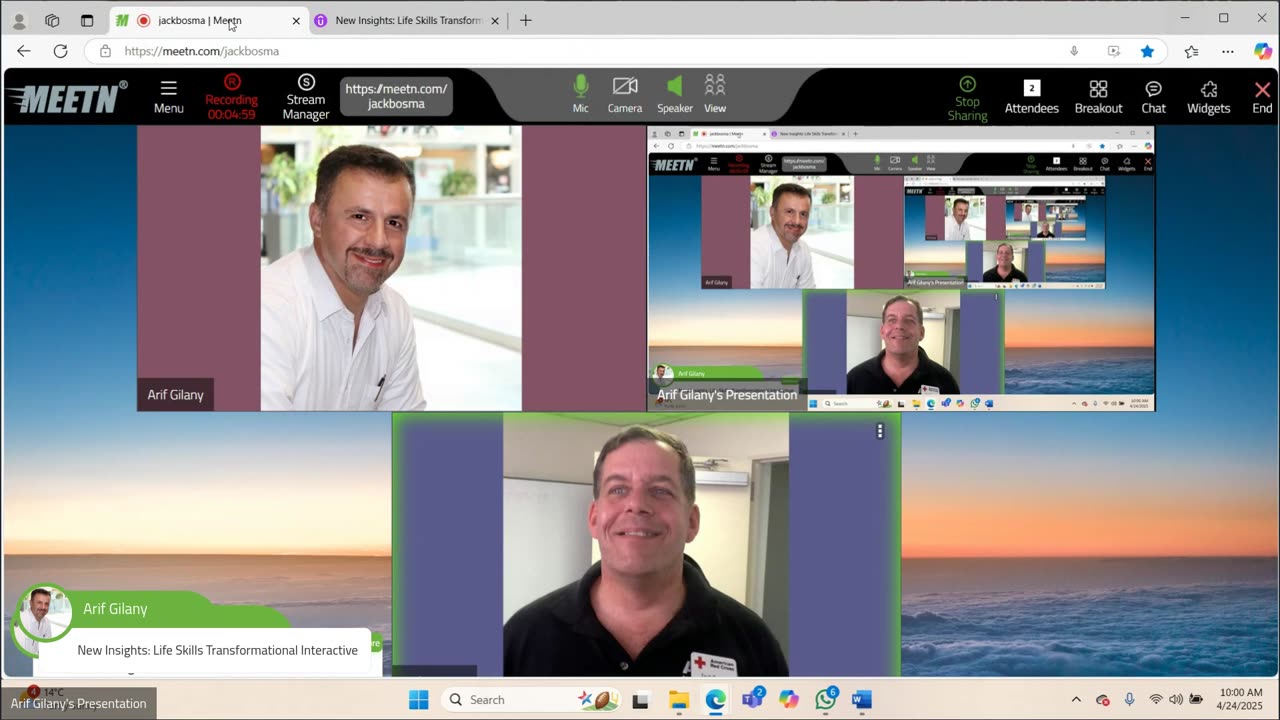1280x720 pixels.
Task: Open the Stream Manager
Action: (x=306, y=97)
